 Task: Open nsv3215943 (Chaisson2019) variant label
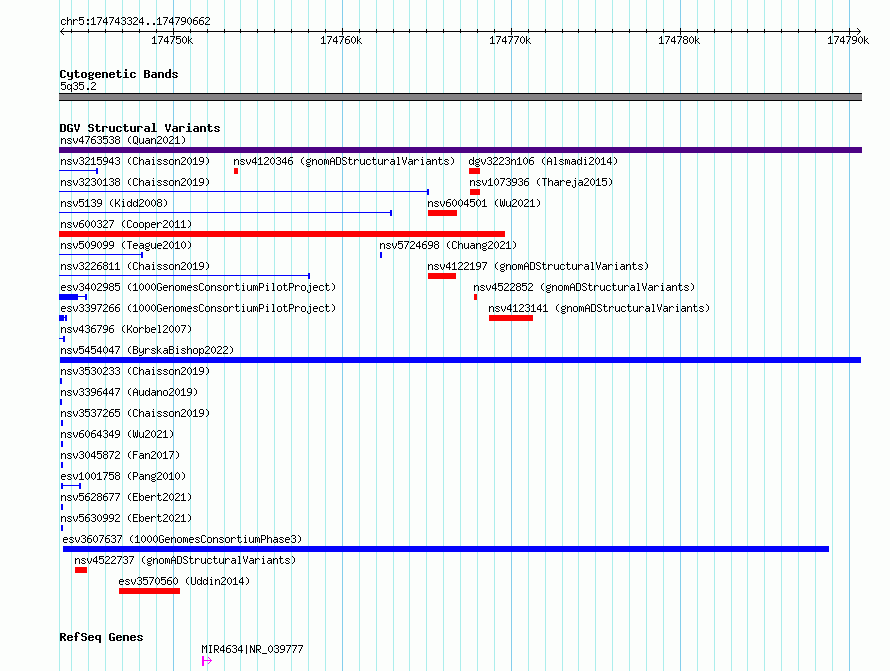point(135,161)
